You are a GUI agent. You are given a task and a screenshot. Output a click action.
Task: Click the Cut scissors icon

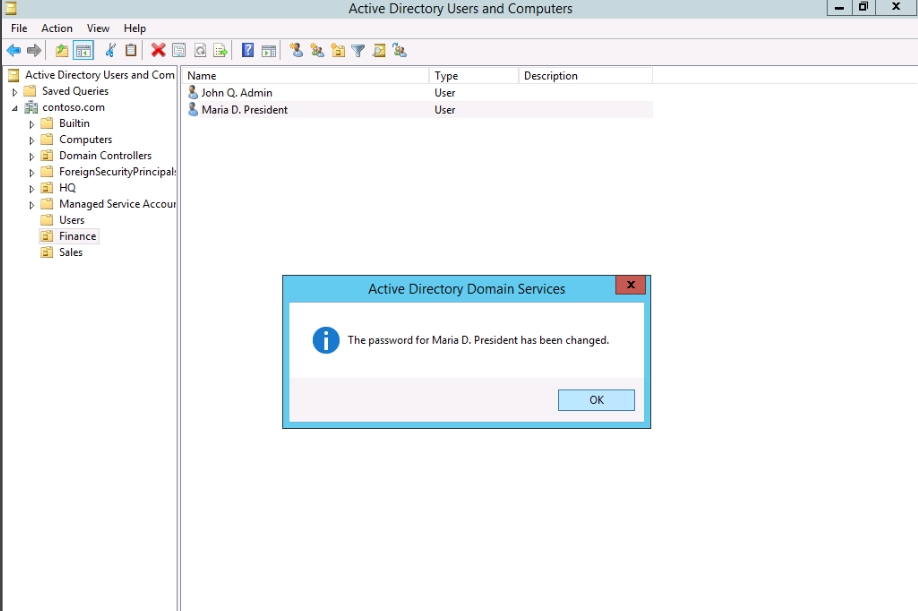tap(111, 50)
